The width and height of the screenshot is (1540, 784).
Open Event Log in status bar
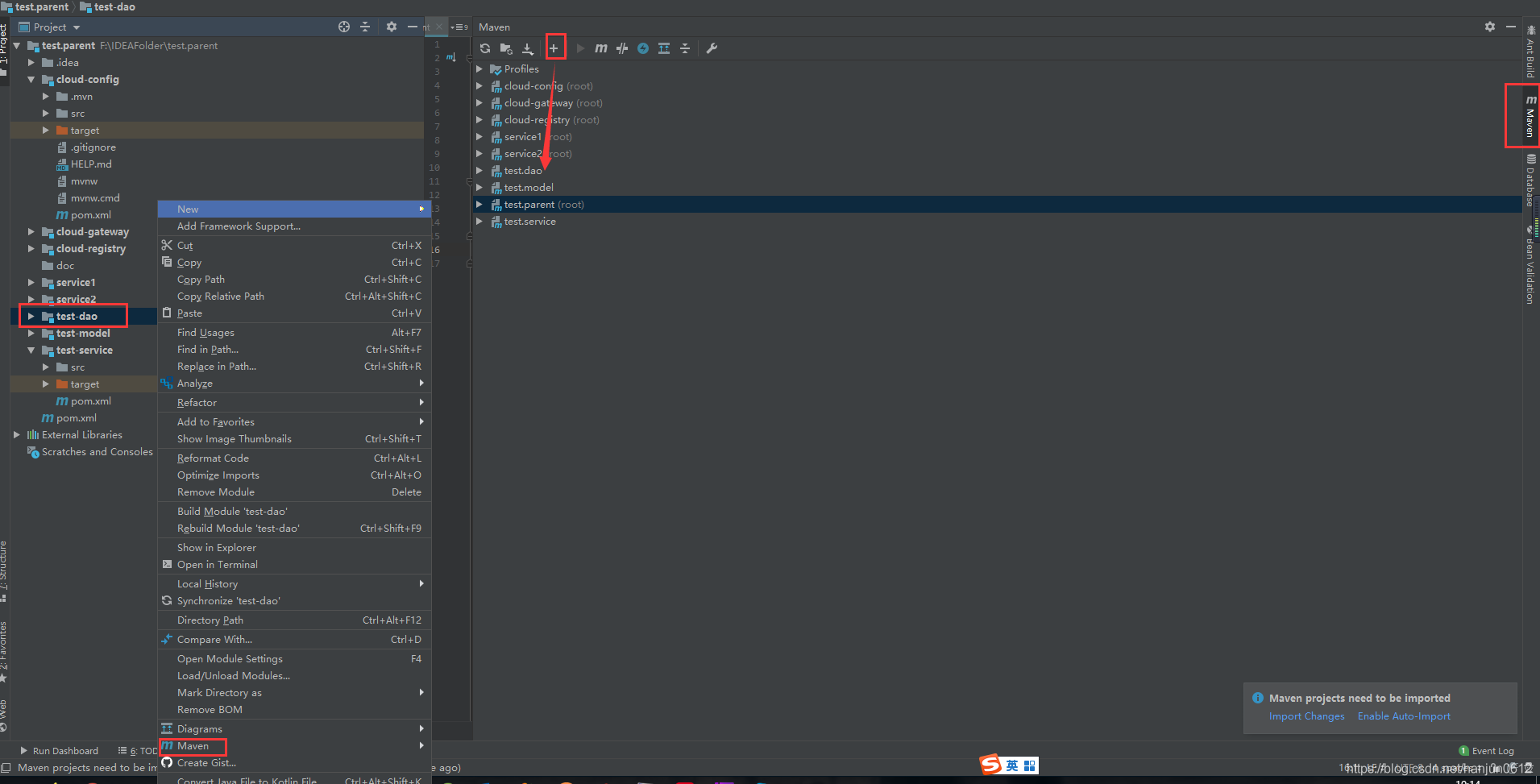pyautogui.click(x=1486, y=751)
